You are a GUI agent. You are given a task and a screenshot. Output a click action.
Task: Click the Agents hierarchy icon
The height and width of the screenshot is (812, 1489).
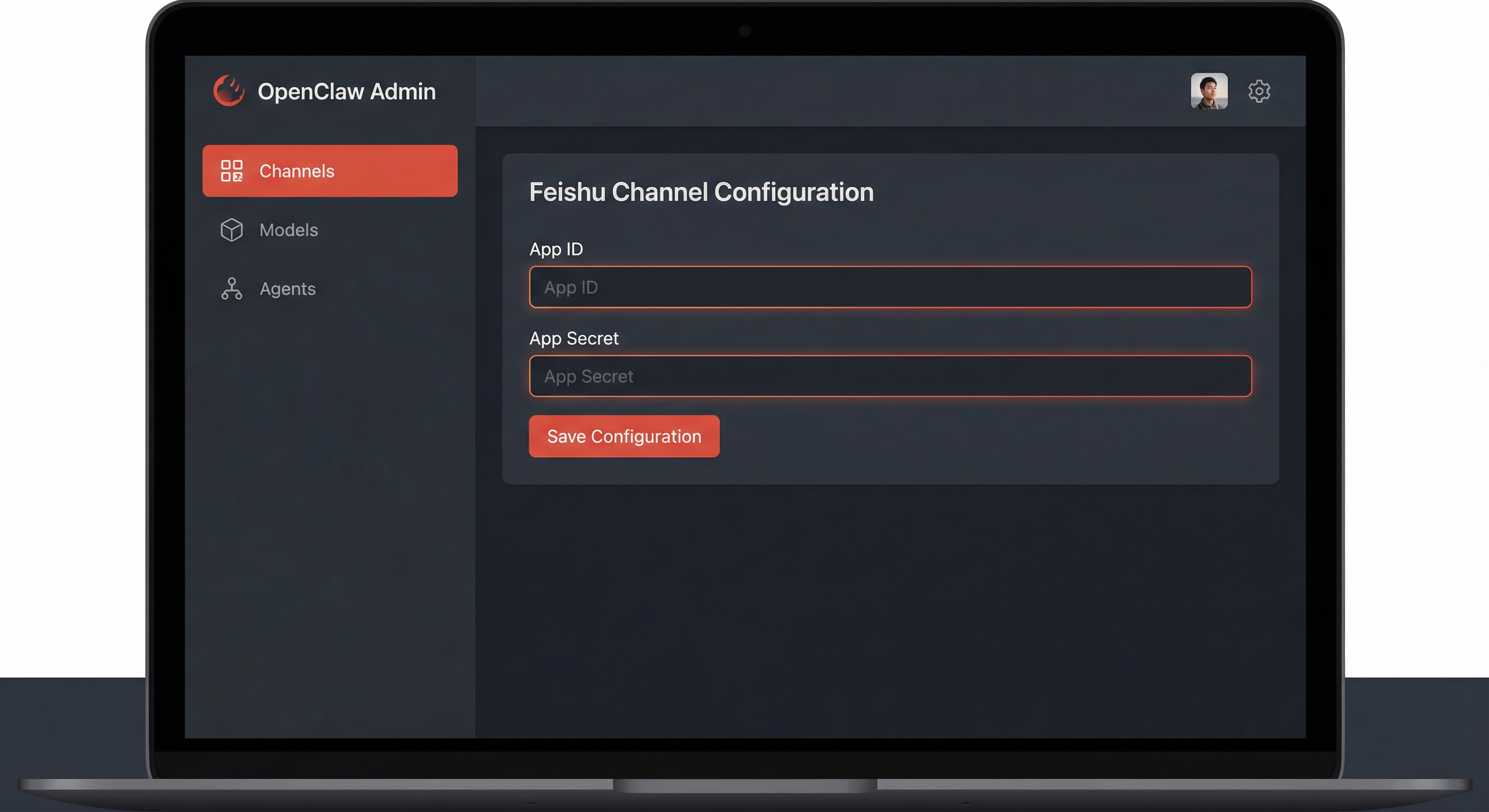tap(232, 289)
